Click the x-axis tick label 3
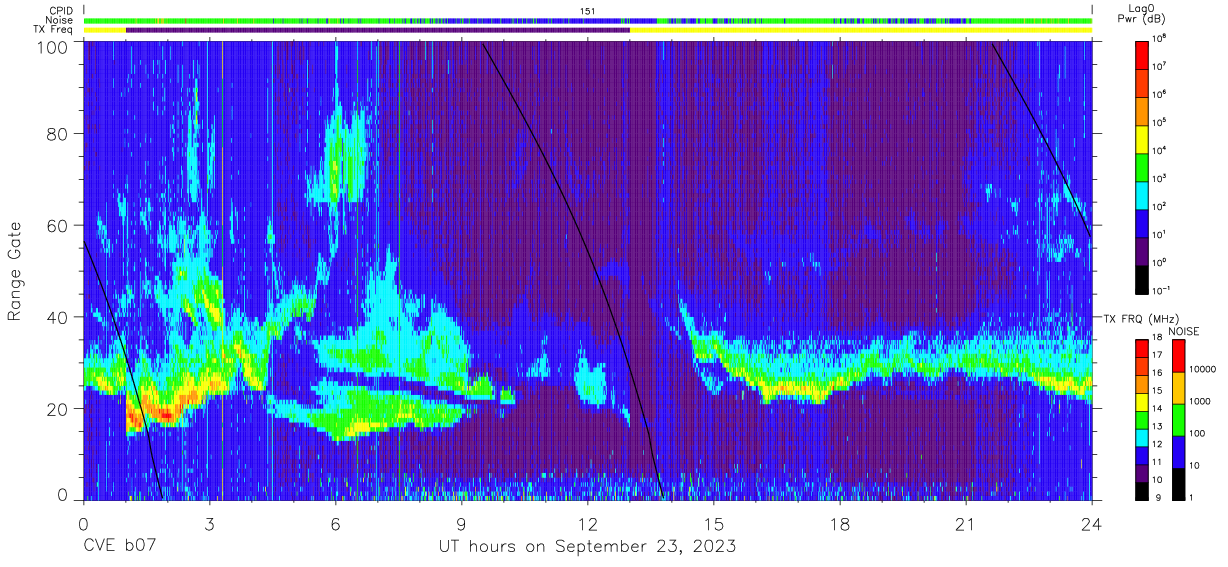Image resolution: width=1228 pixels, height=567 pixels. click(x=209, y=523)
